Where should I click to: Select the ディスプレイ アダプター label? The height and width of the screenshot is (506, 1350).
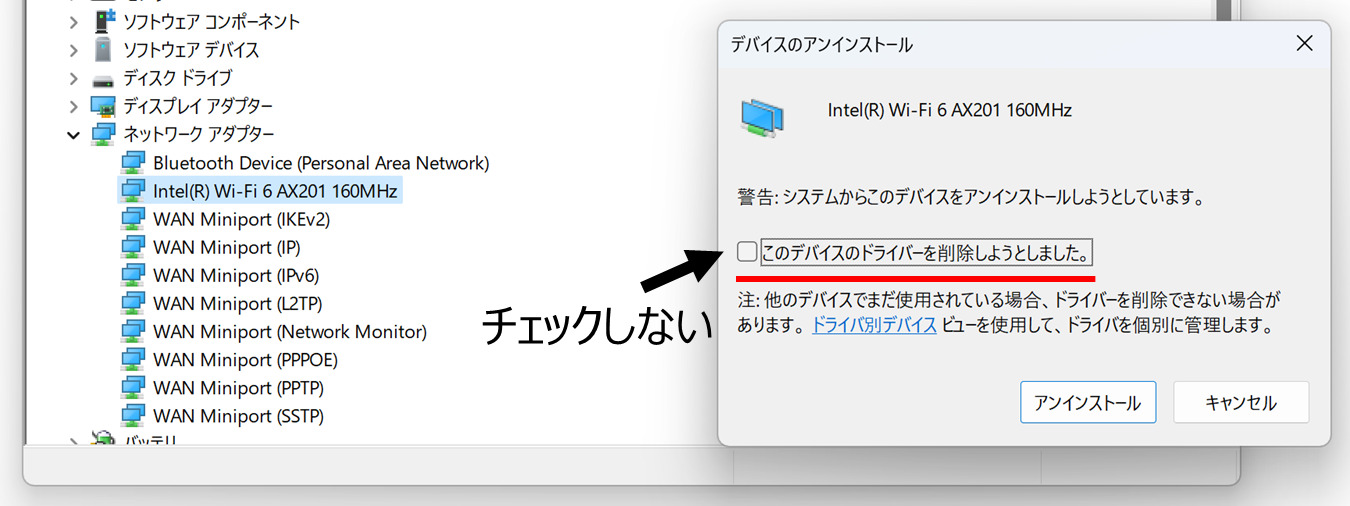coord(198,106)
